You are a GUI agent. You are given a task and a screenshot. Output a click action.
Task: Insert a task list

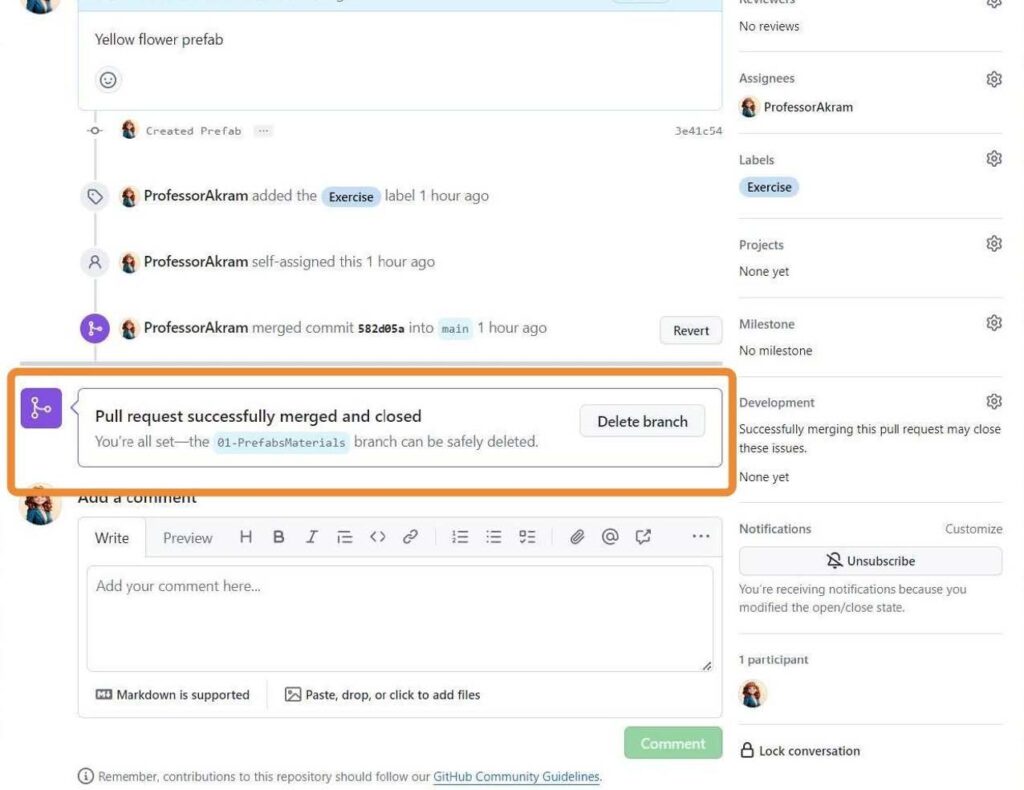pos(527,537)
